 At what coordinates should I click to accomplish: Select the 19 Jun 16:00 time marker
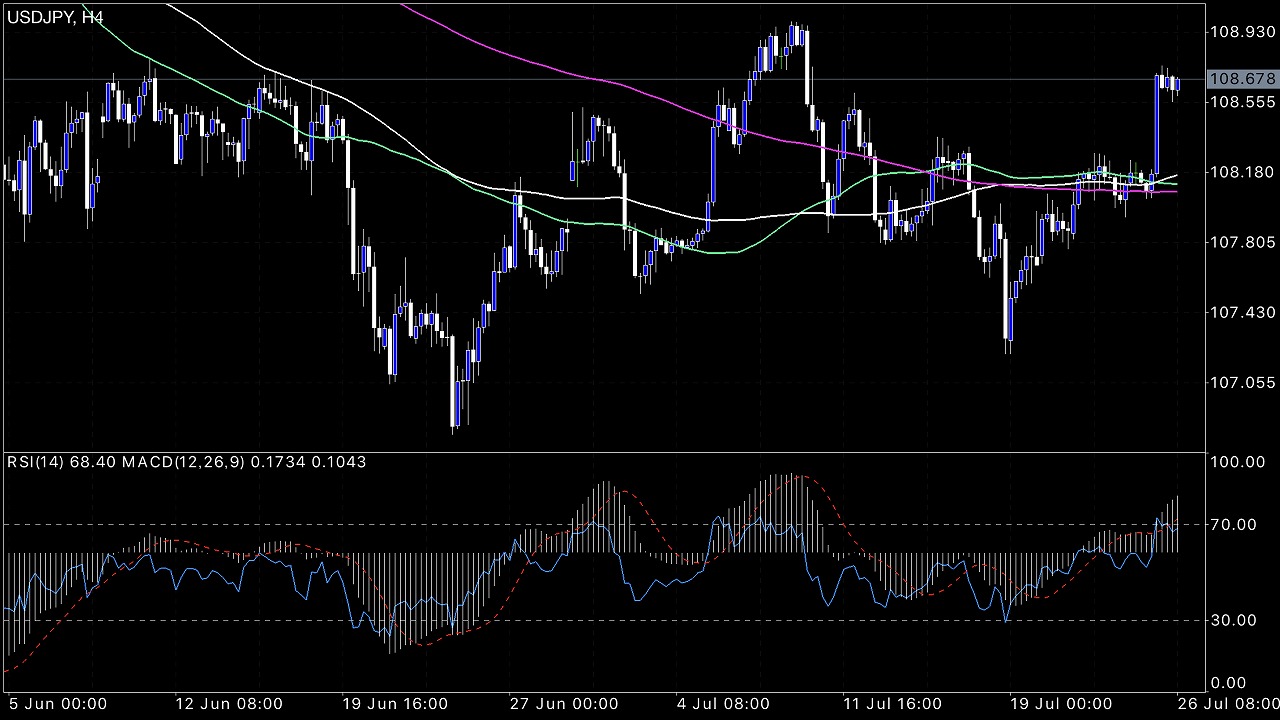click(397, 704)
